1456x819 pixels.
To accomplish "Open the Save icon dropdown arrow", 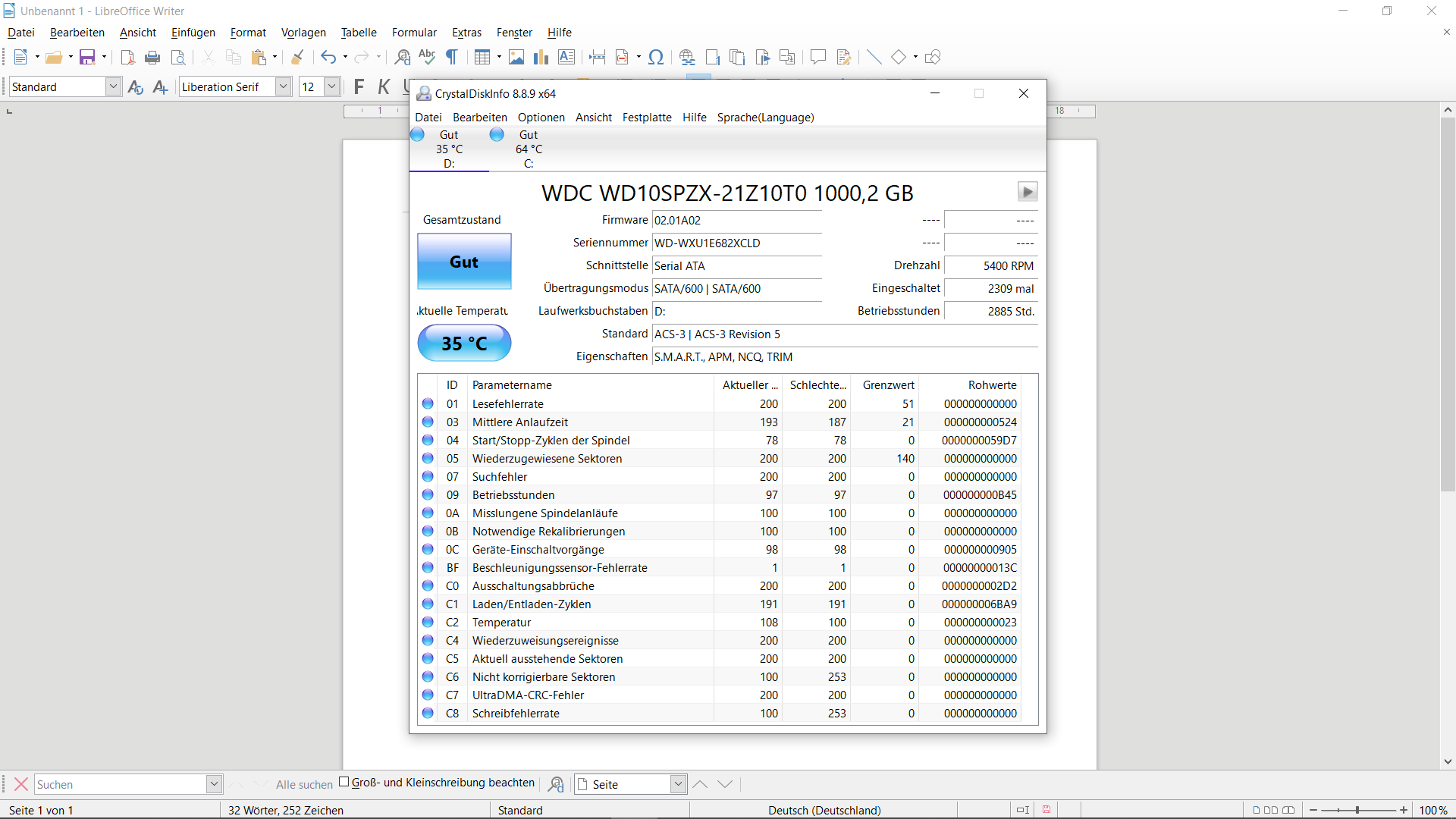I will [104, 57].
